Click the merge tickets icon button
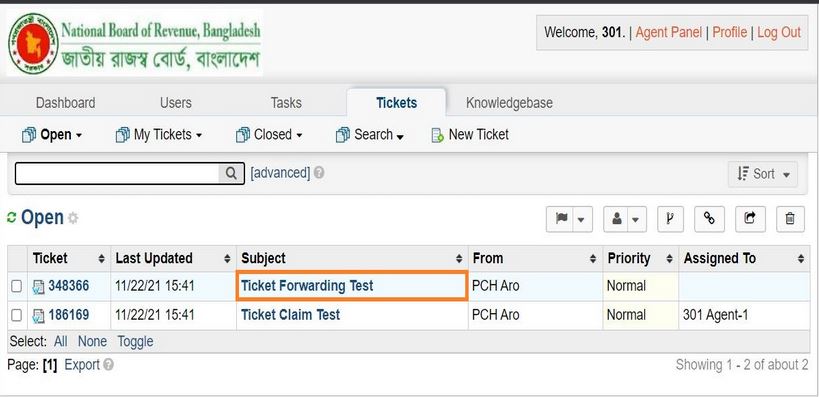The height and width of the screenshot is (397, 819). (670, 219)
